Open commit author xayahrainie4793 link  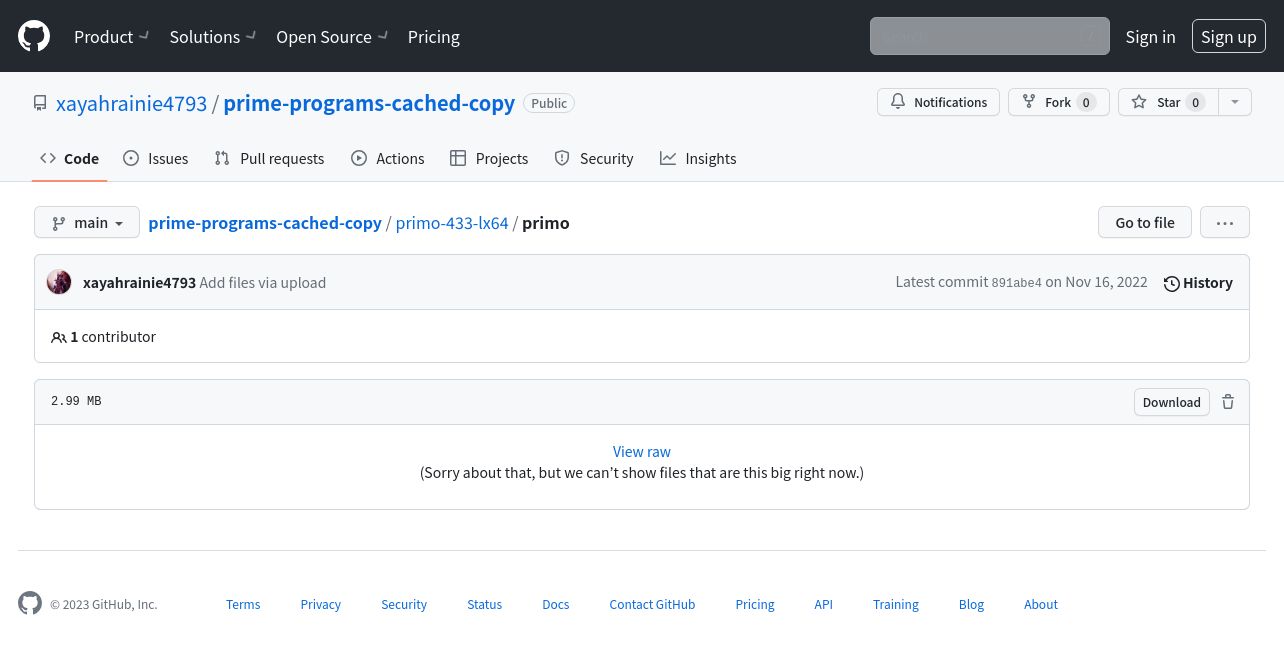pos(139,283)
